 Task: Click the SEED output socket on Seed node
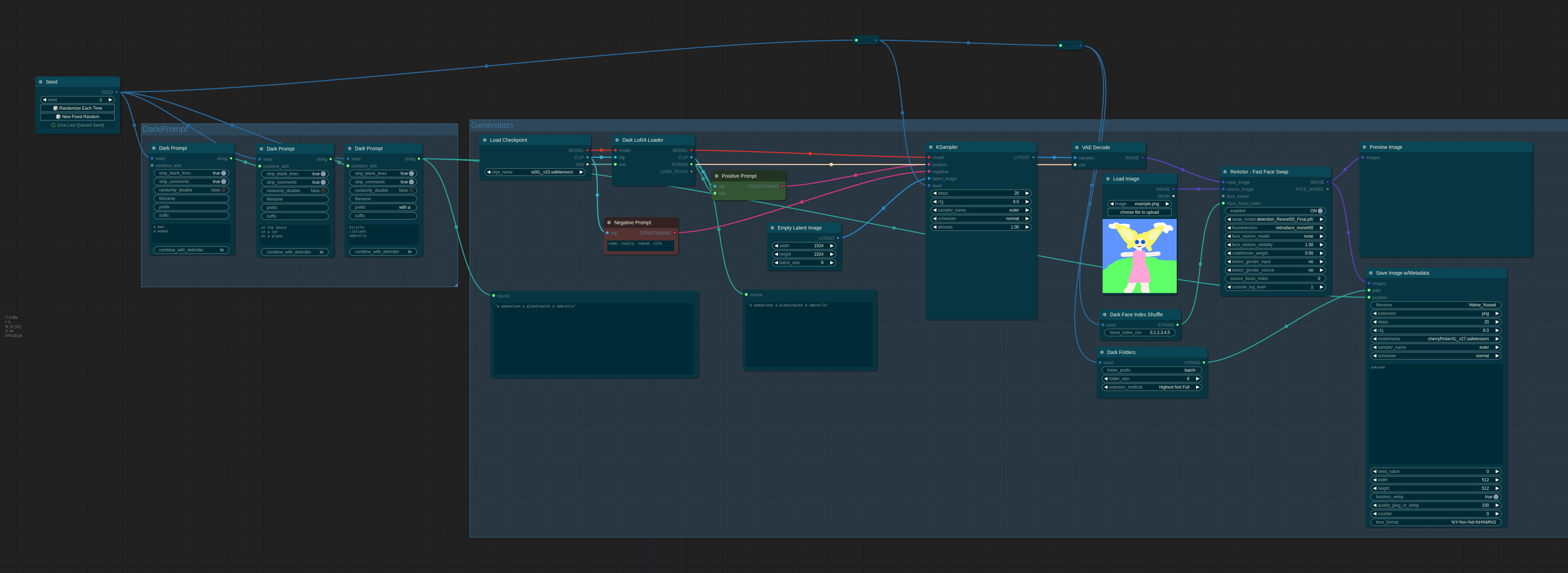tap(117, 92)
